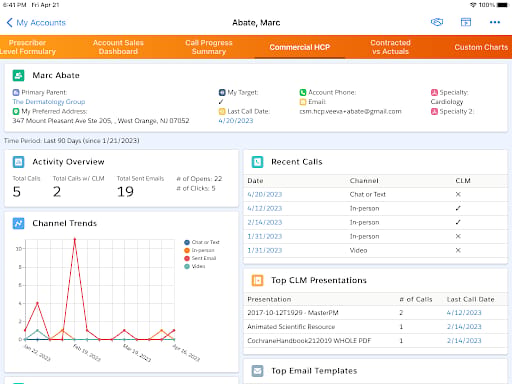Toggle Sent Email legend series
Image resolution: width=512 pixels, height=384 pixels.
click(x=200, y=258)
